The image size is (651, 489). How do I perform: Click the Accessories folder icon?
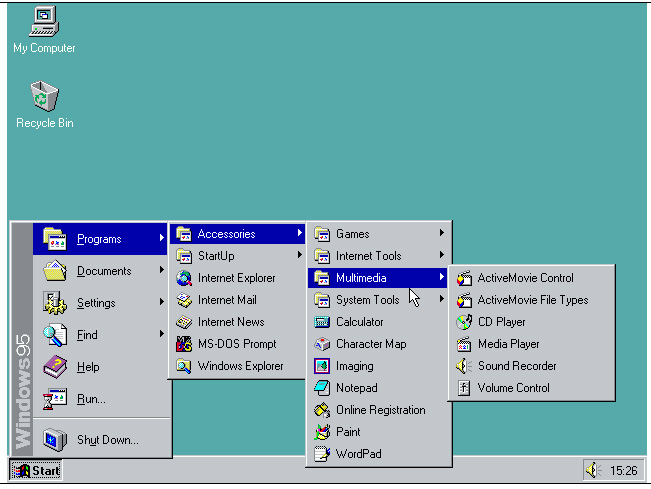184,234
